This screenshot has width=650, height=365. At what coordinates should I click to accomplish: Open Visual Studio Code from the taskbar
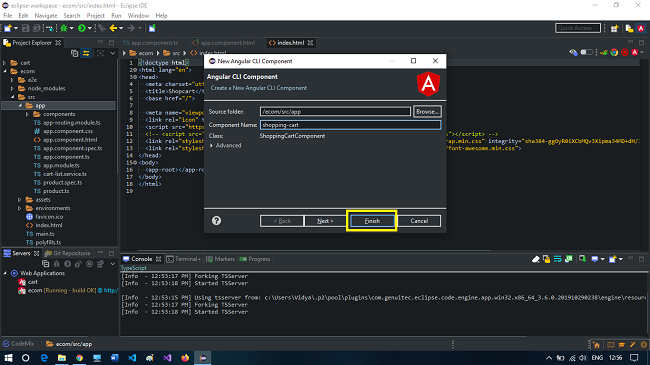point(132,358)
